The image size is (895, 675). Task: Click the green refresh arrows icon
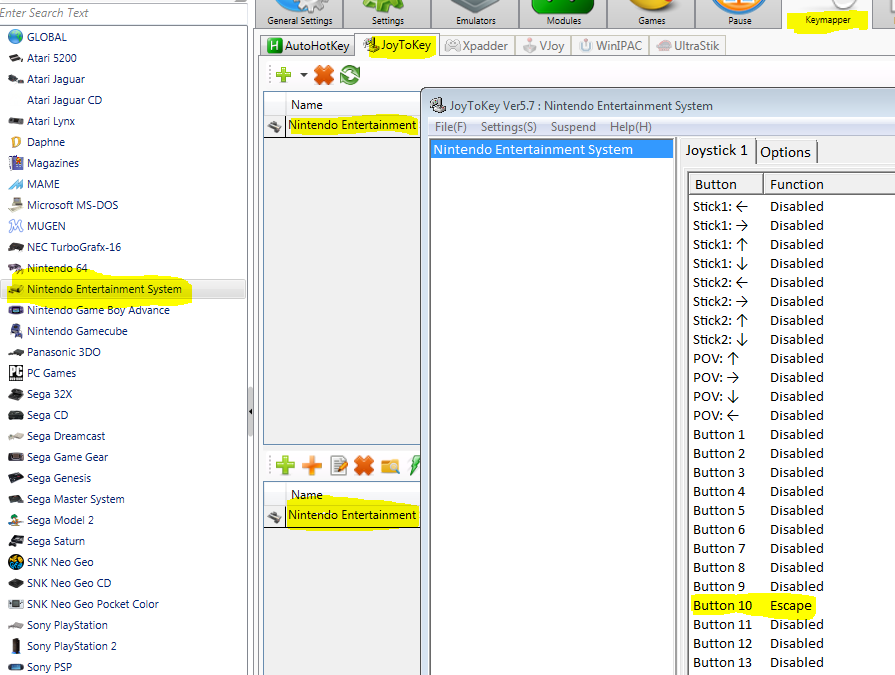(x=350, y=75)
